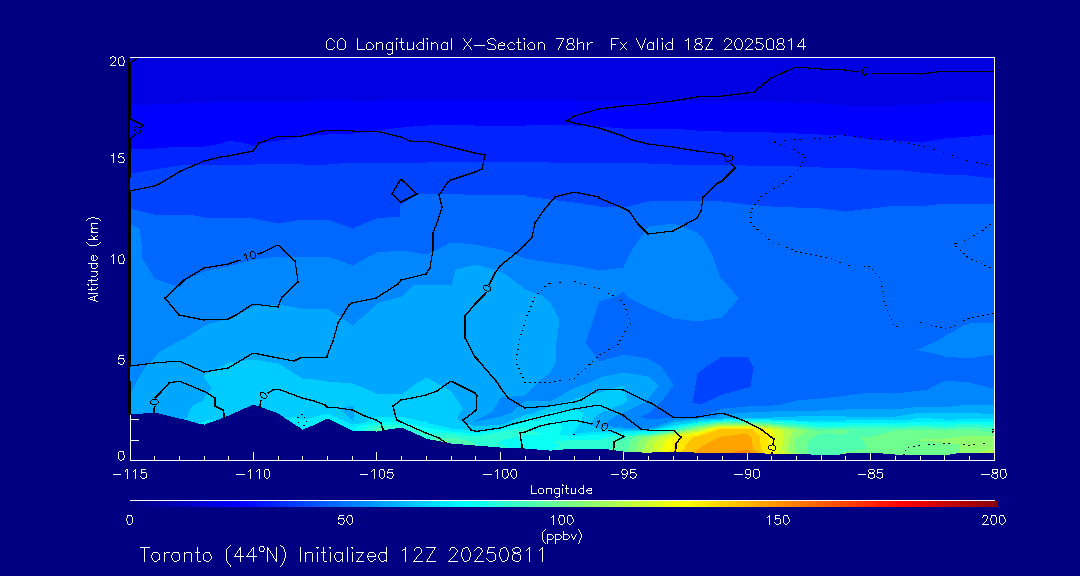
Task: Click the "100" color bar label
Action: tap(562, 520)
